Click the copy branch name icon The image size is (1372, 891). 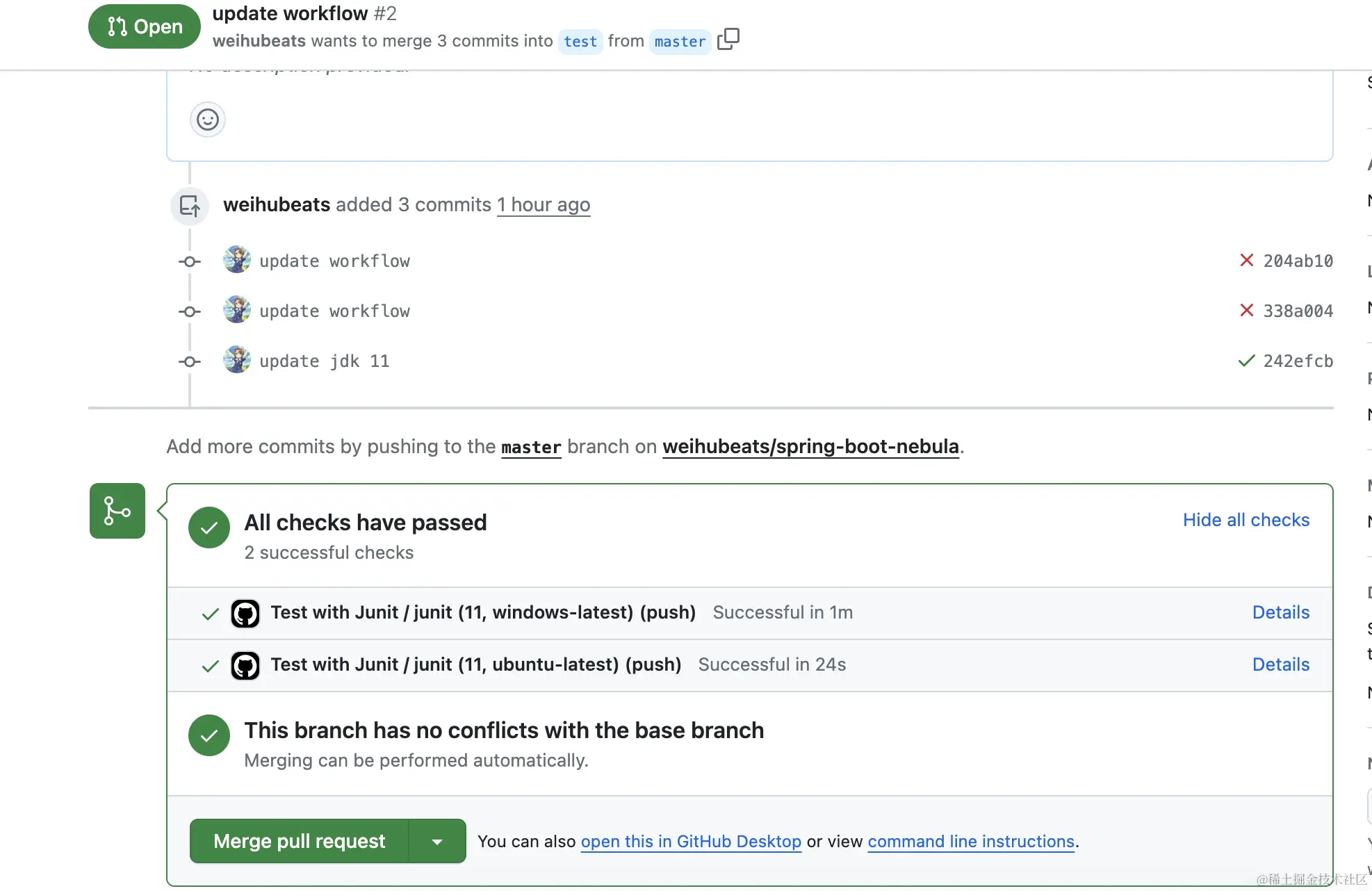pos(728,40)
